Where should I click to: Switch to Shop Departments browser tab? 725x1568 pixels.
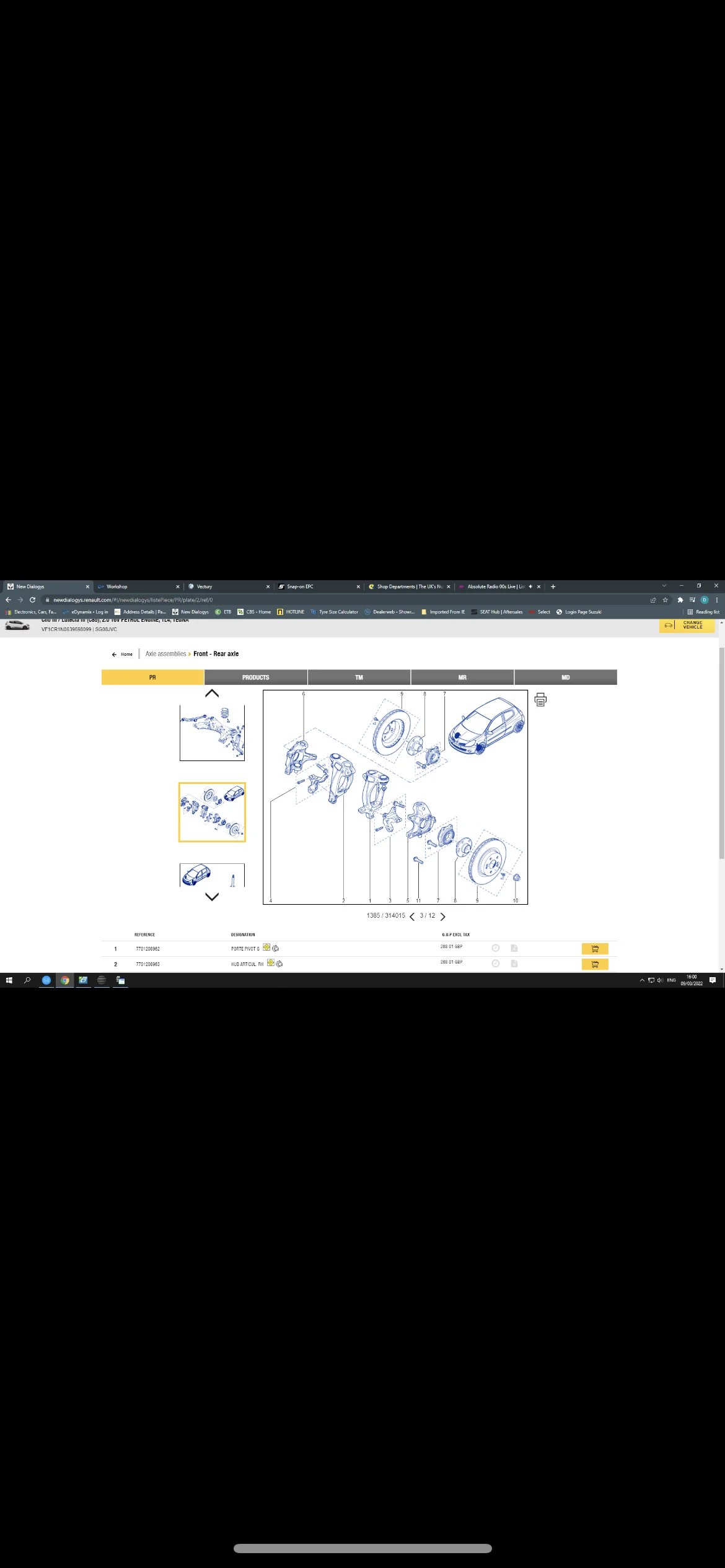point(409,586)
